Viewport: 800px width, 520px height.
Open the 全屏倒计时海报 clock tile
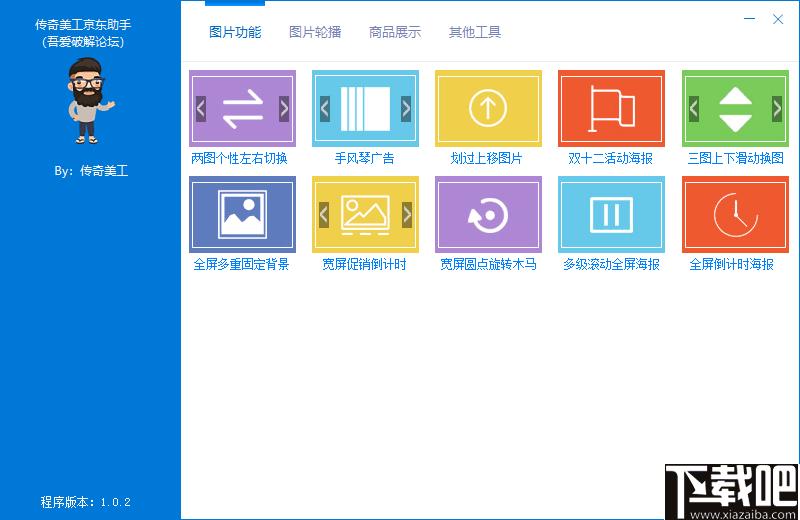coord(735,214)
